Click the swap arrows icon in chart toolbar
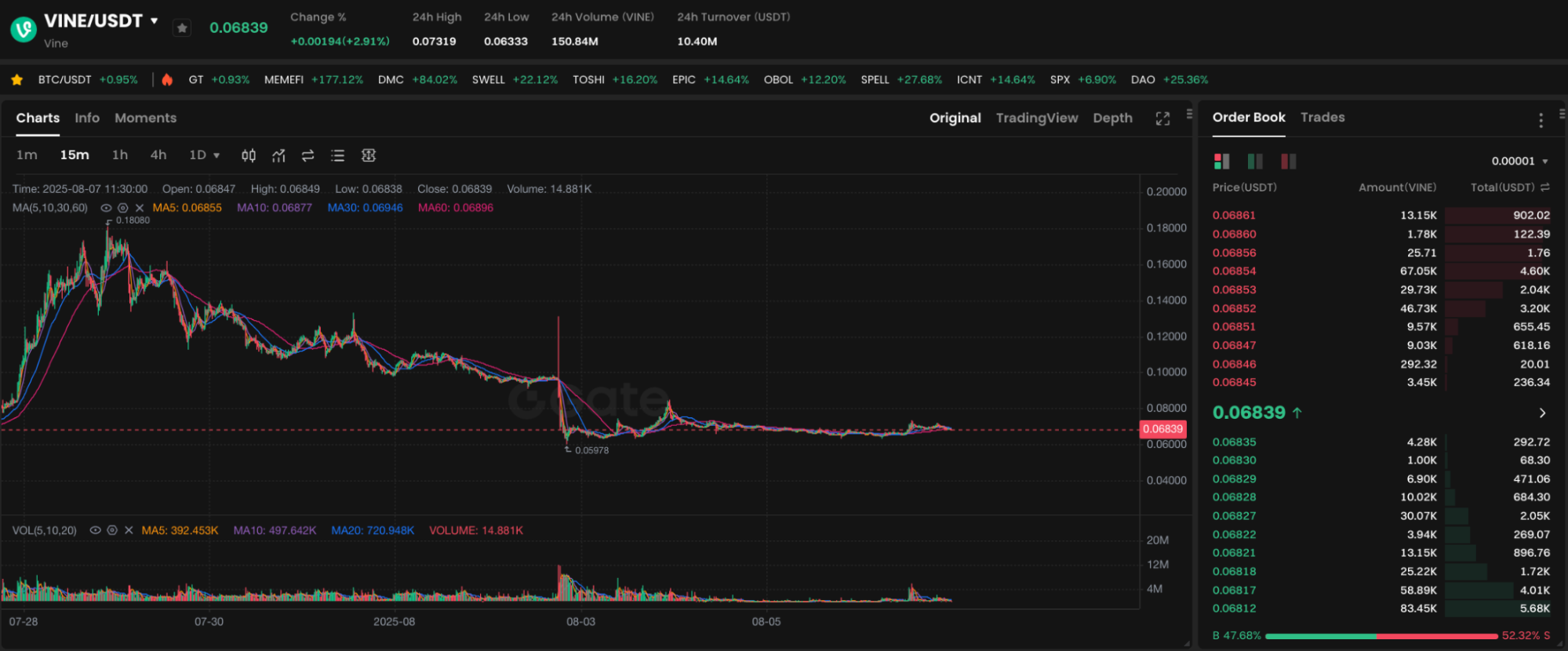 [x=308, y=155]
